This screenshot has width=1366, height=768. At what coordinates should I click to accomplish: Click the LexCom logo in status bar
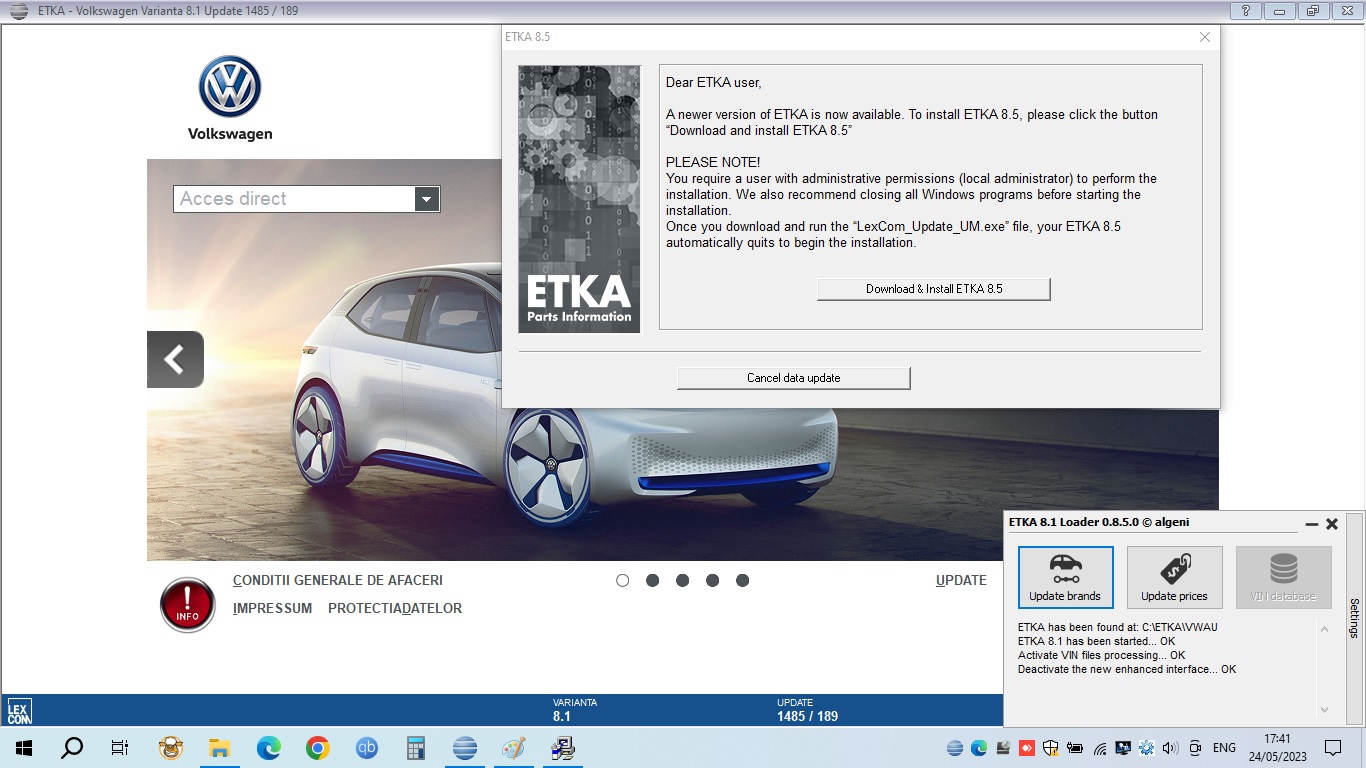(19, 710)
